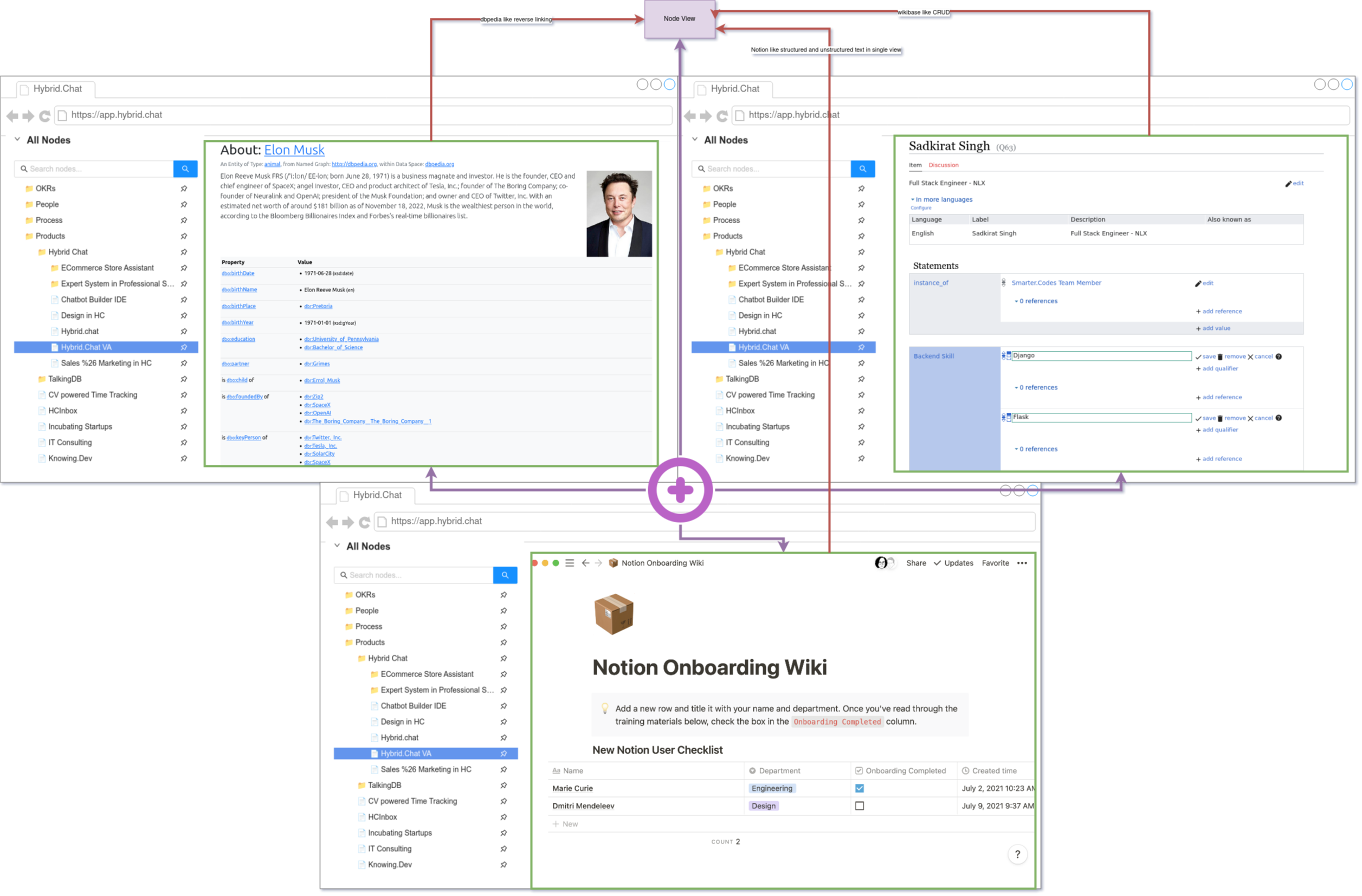Click Engineering department tag
The width and height of the screenshot is (1362, 896).
772,789
